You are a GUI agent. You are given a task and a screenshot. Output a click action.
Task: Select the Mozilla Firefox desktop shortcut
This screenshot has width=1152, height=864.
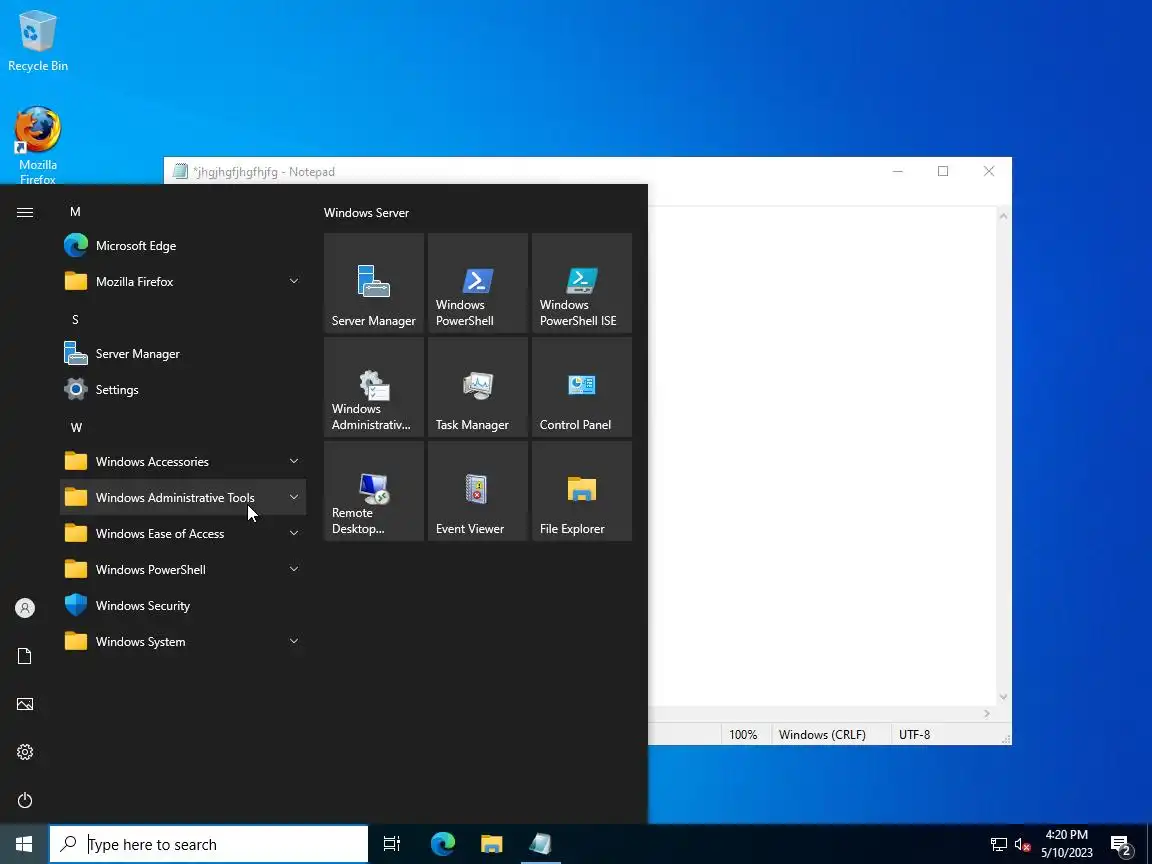click(x=37, y=145)
